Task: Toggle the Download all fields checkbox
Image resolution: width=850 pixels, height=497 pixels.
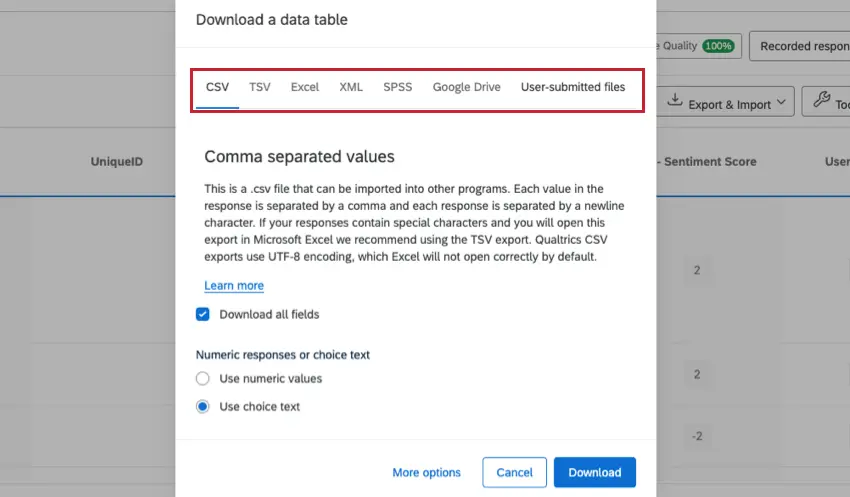Action: [x=203, y=314]
